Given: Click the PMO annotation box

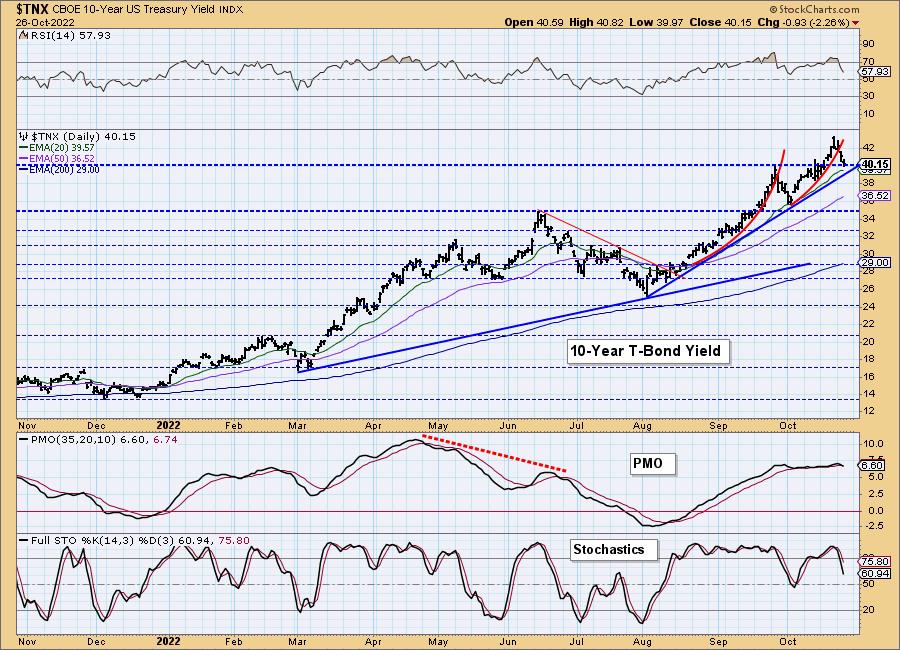Looking at the screenshot, I should point(653,463).
